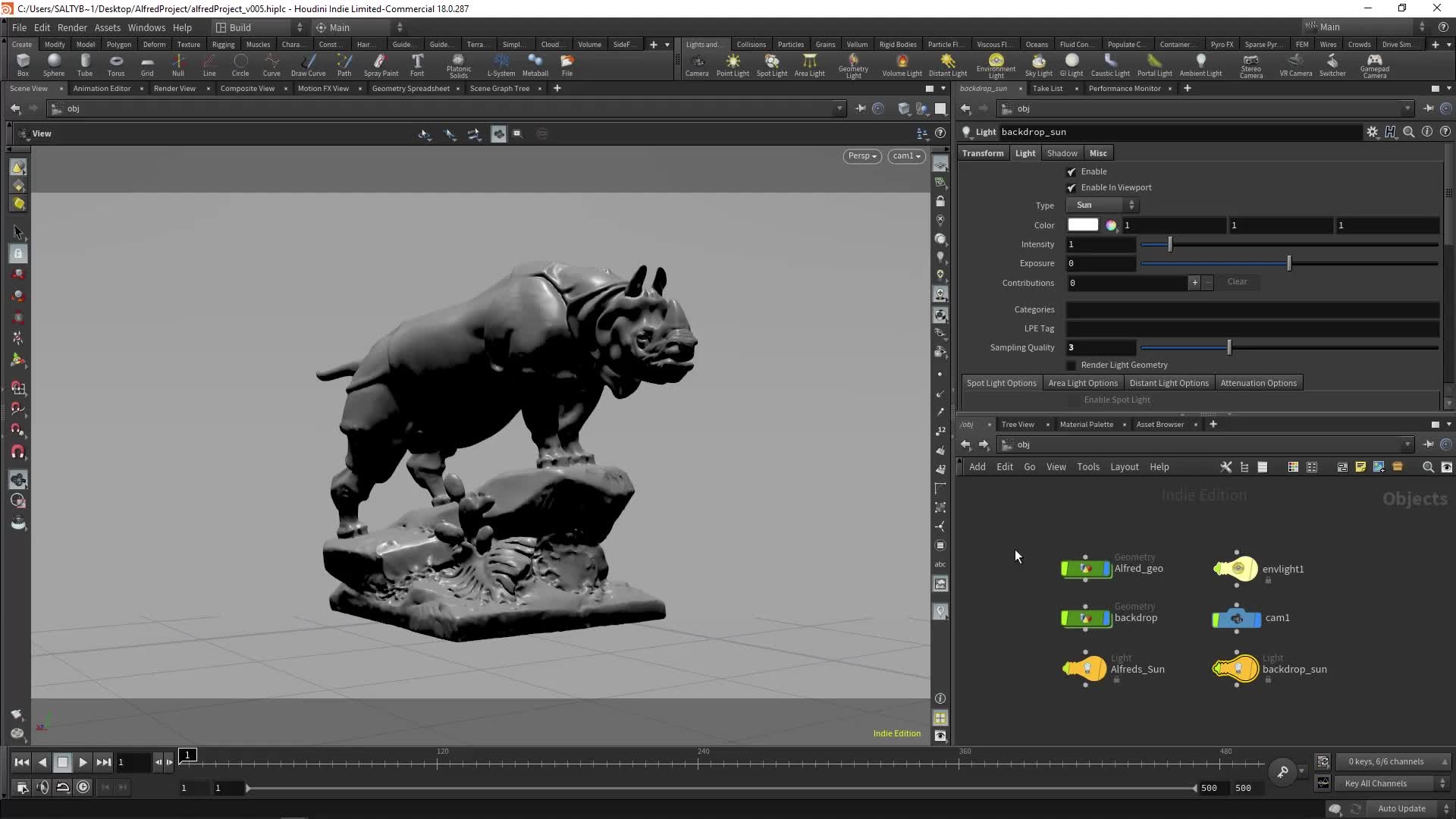Adjust the Intensity slider
Screen dimensions: 1456x819
1289,245
